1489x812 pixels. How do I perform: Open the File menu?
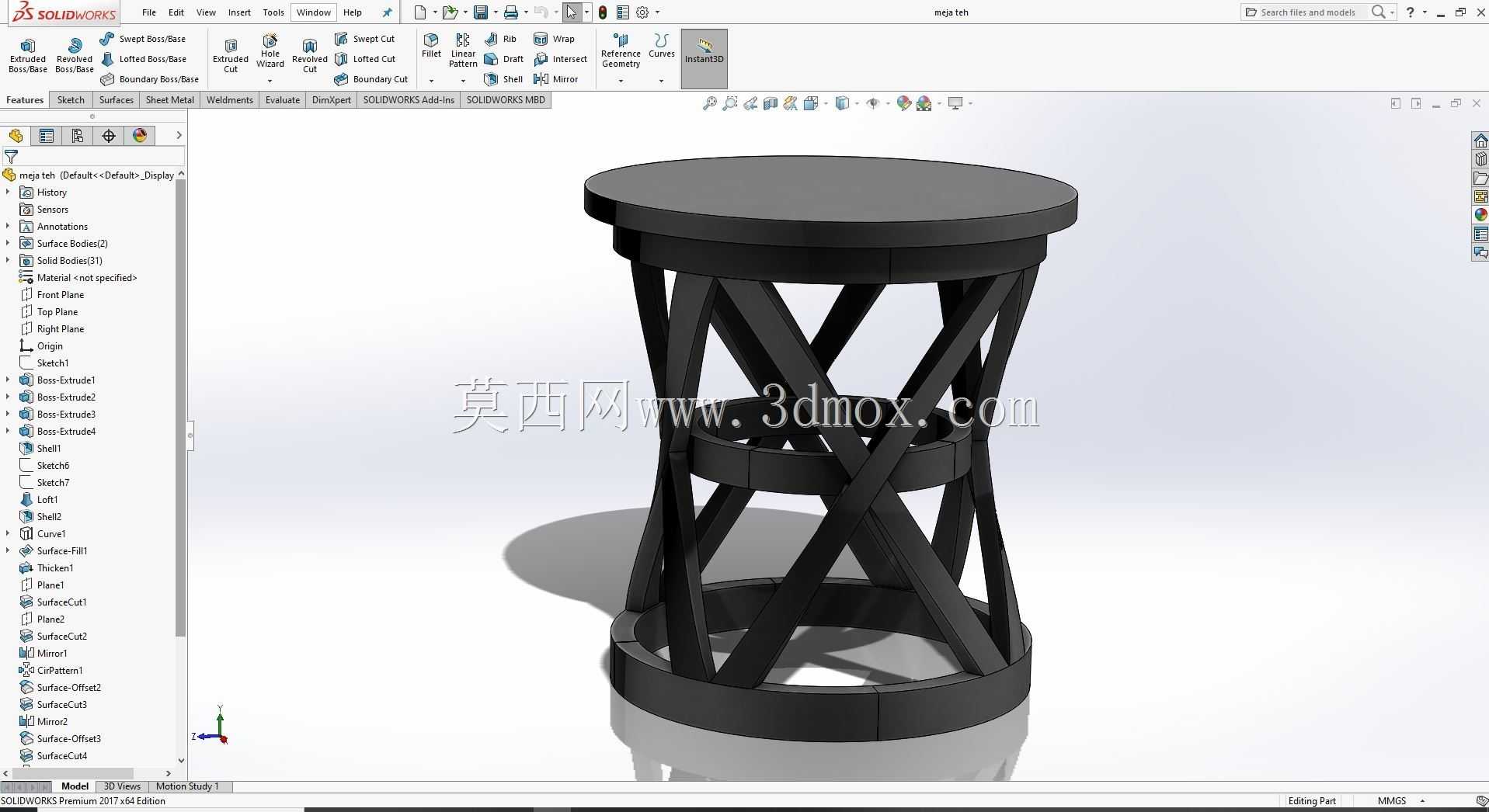click(x=149, y=12)
